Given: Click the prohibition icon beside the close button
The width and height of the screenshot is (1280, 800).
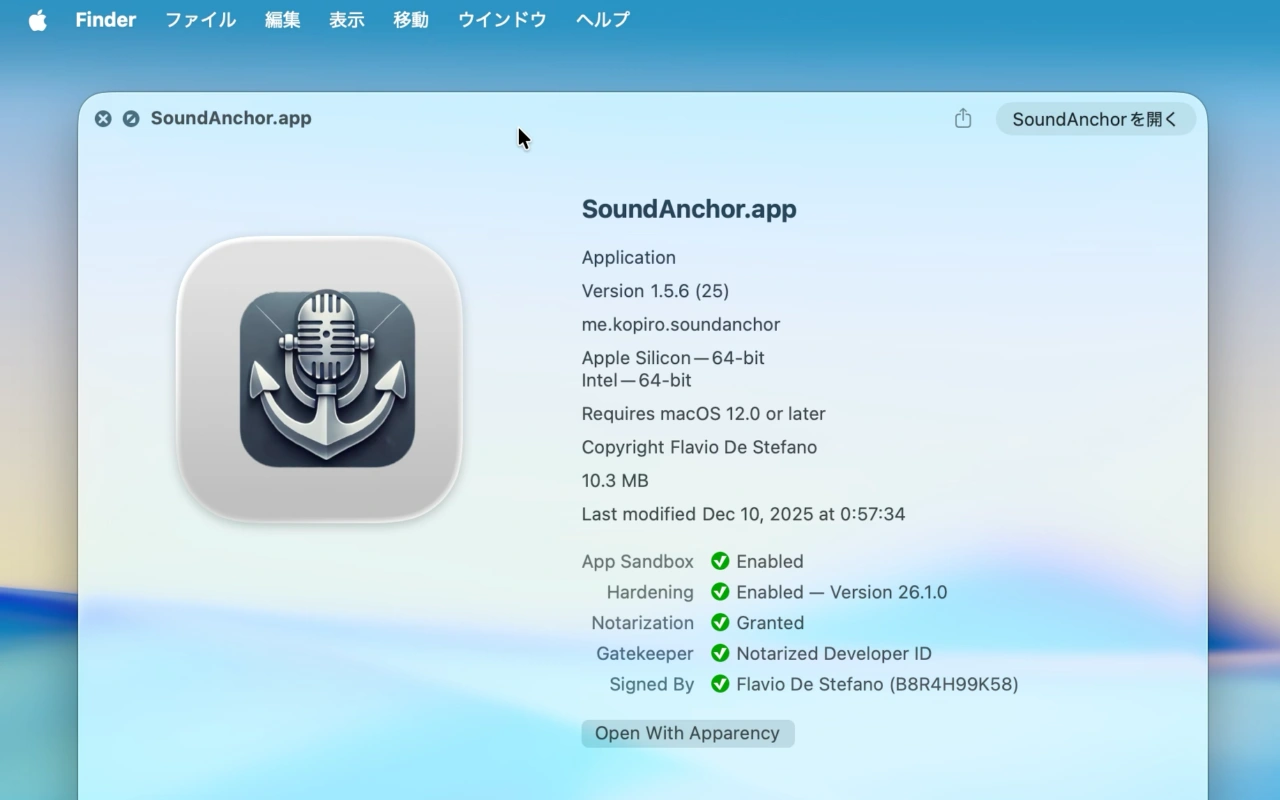Looking at the screenshot, I should pos(131,118).
